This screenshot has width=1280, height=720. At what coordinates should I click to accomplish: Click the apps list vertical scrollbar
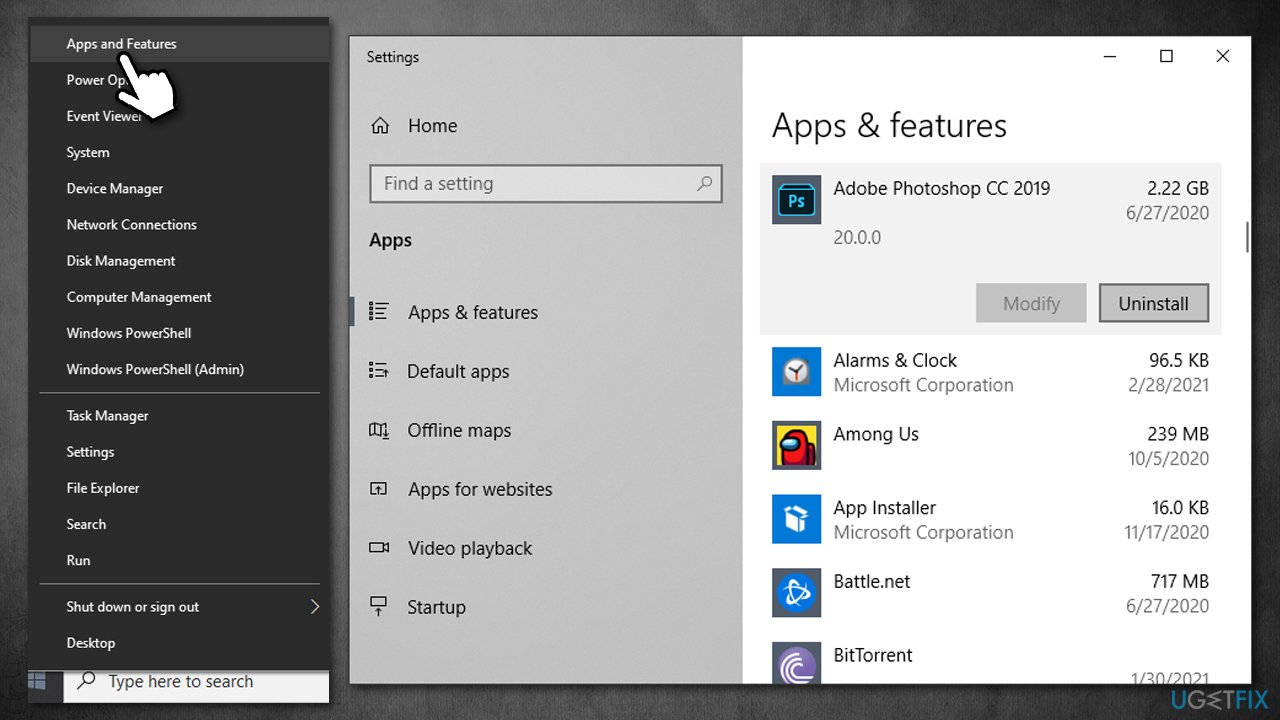pyautogui.click(x=1246, y=236)
